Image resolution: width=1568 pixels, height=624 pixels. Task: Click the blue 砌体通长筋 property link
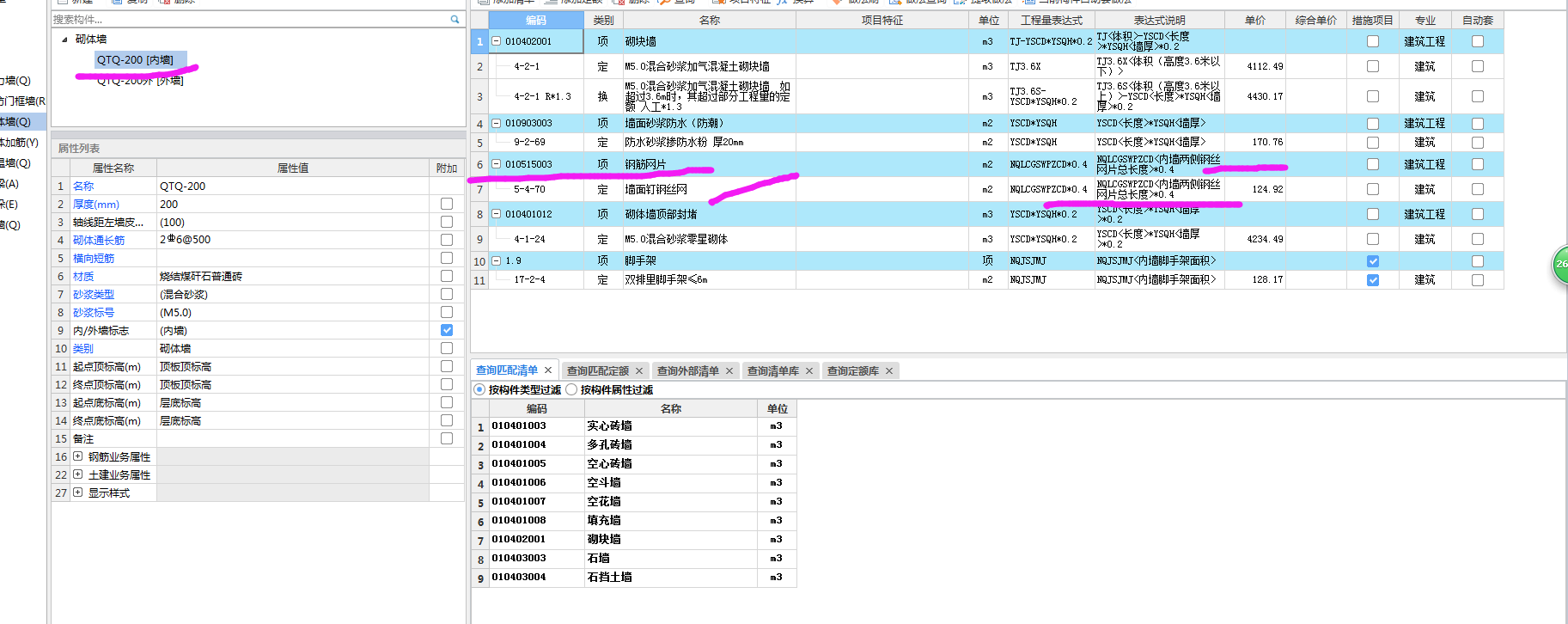[x=99, y=241]
